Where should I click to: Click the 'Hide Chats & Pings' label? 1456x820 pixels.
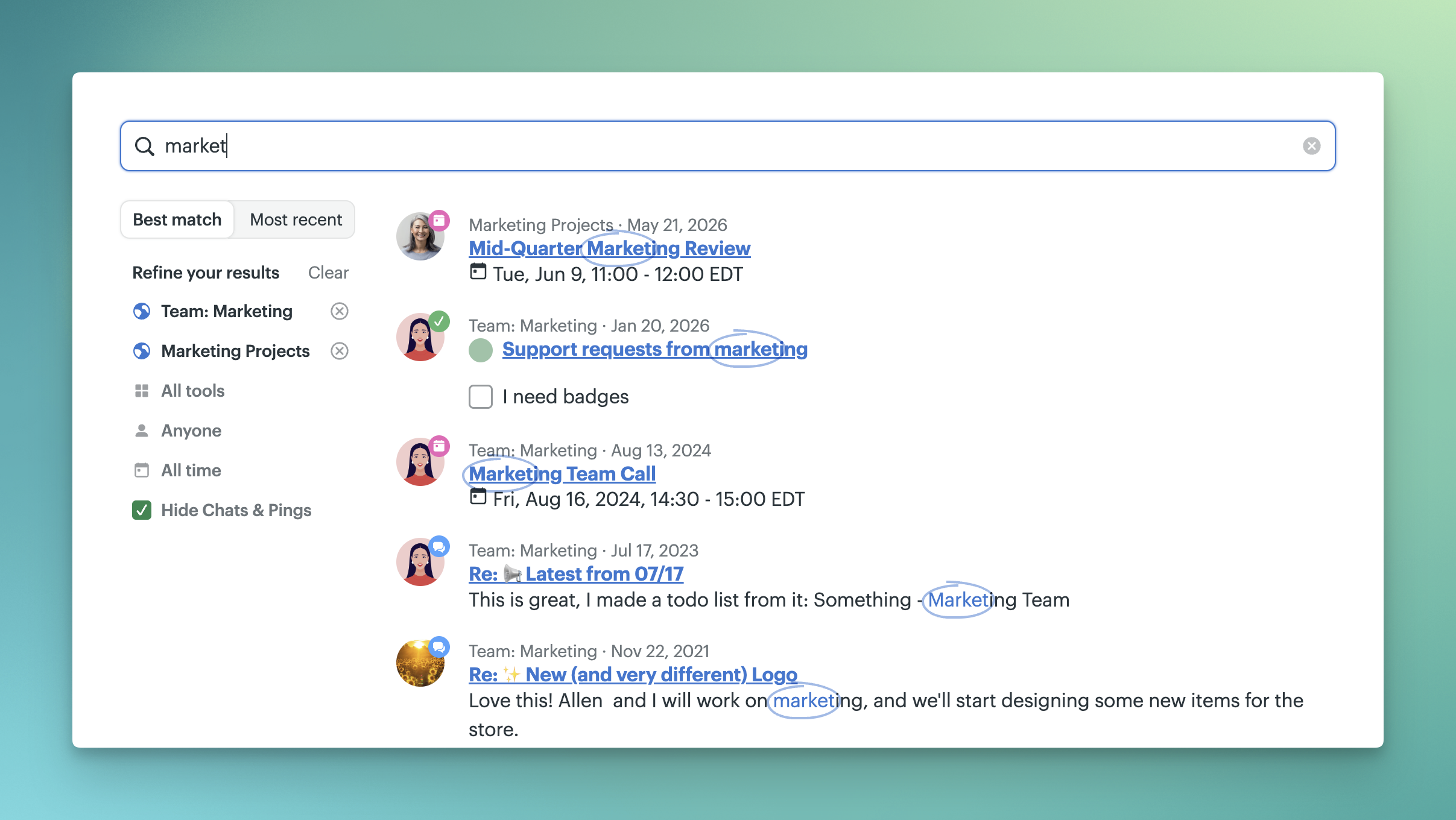click(x=236, y=510)
